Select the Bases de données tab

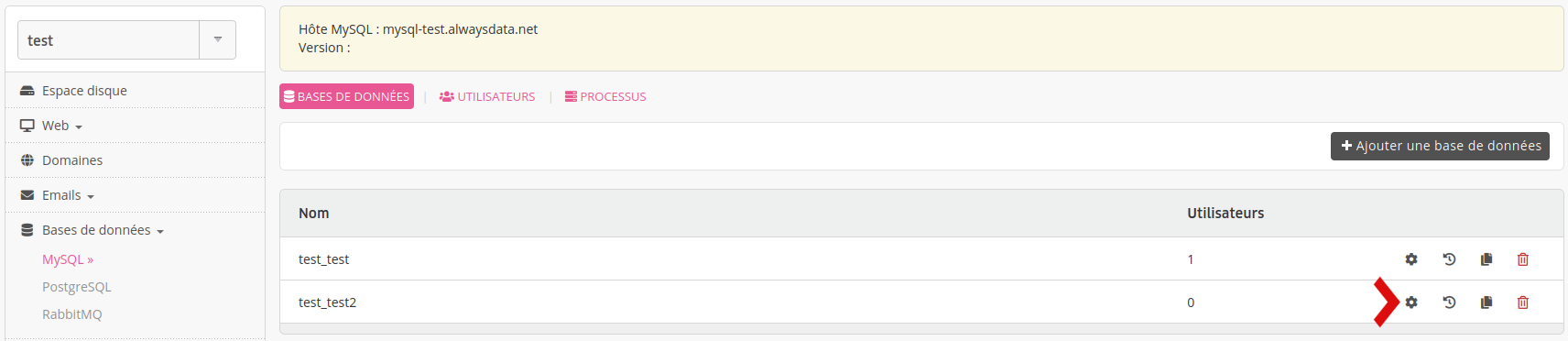coord(346,96)
